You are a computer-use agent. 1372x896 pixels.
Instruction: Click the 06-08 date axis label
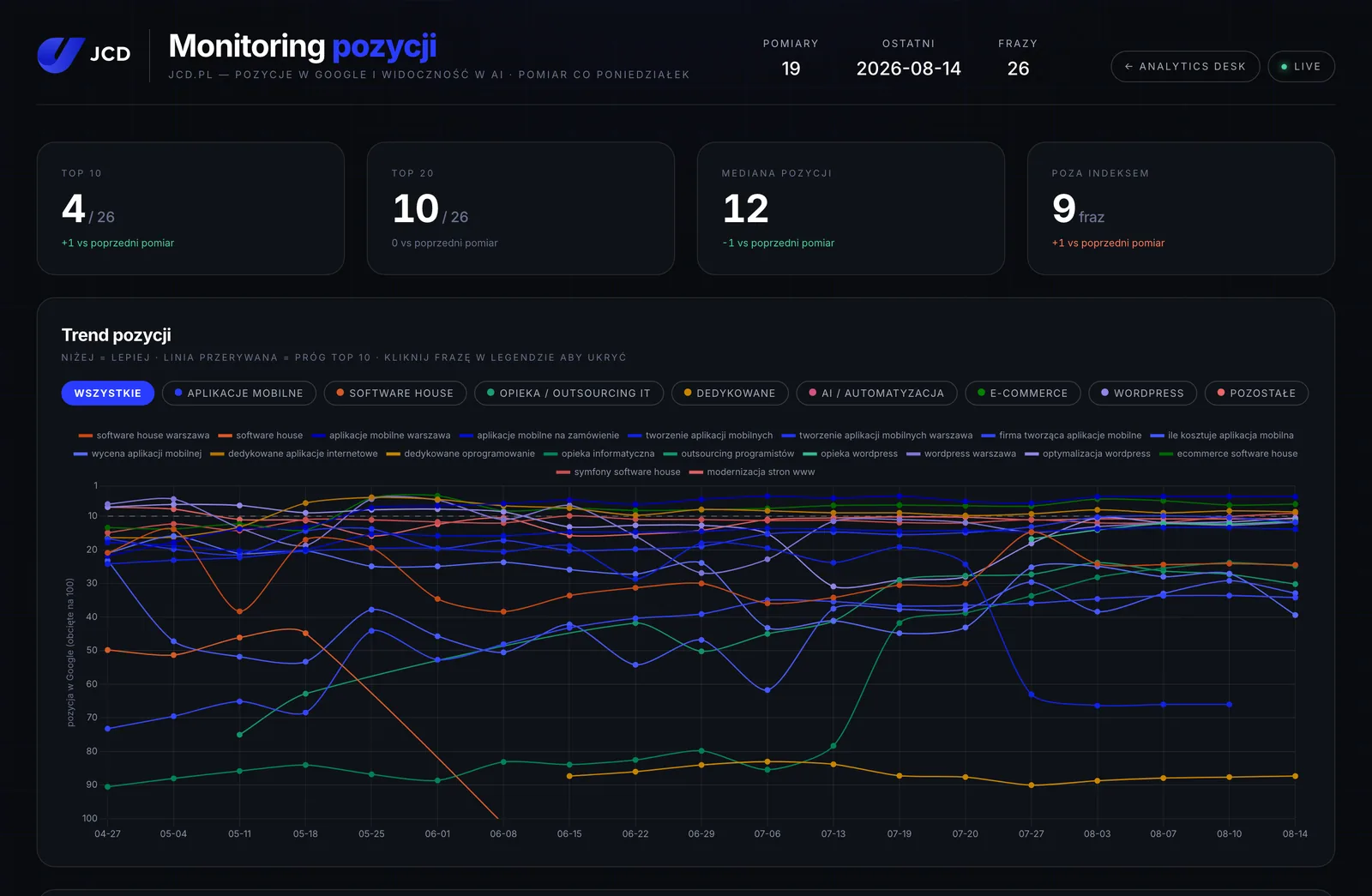tap(503, 834)
